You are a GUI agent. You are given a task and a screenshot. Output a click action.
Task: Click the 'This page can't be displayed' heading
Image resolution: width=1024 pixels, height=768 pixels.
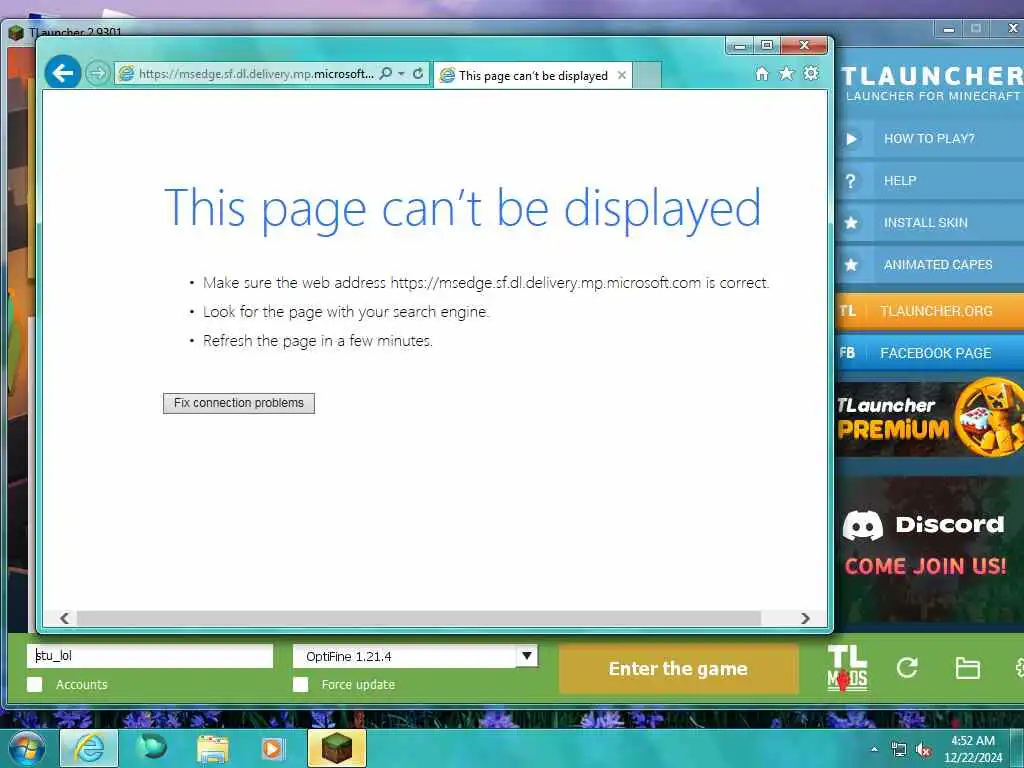pyautogui.click(x=462, y=208)
